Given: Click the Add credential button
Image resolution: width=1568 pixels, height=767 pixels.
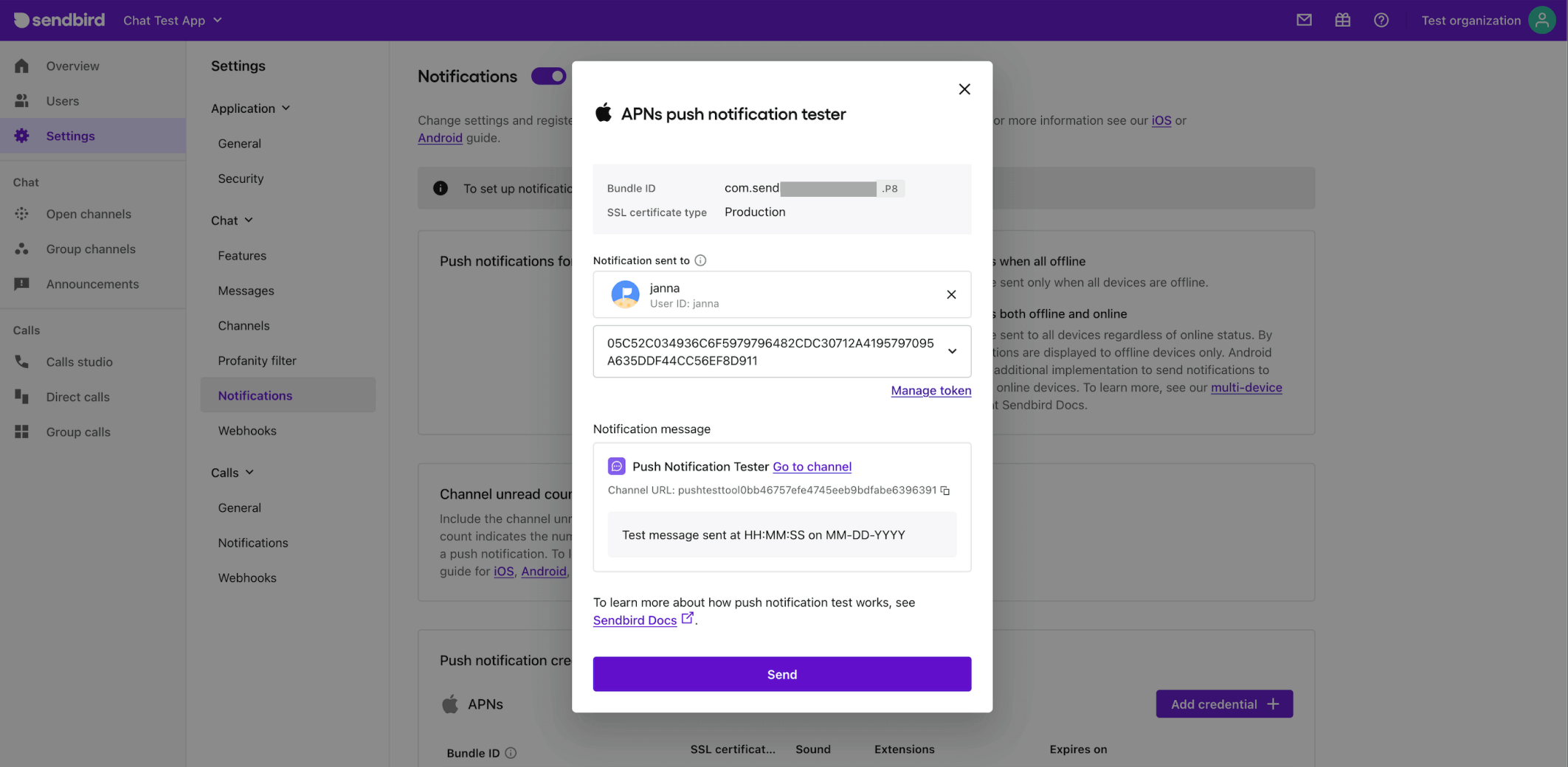Looking at the screenshot, I should [1224, 704].
